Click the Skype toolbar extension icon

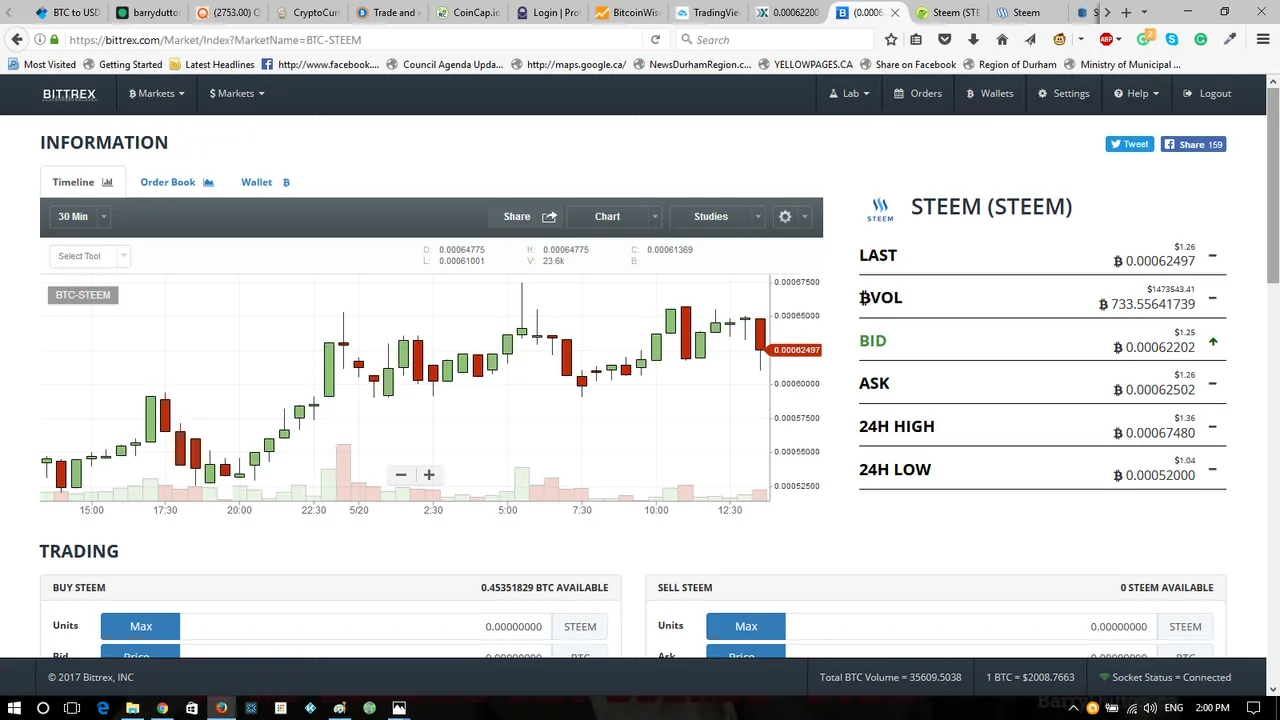(x=1172, y=39)
